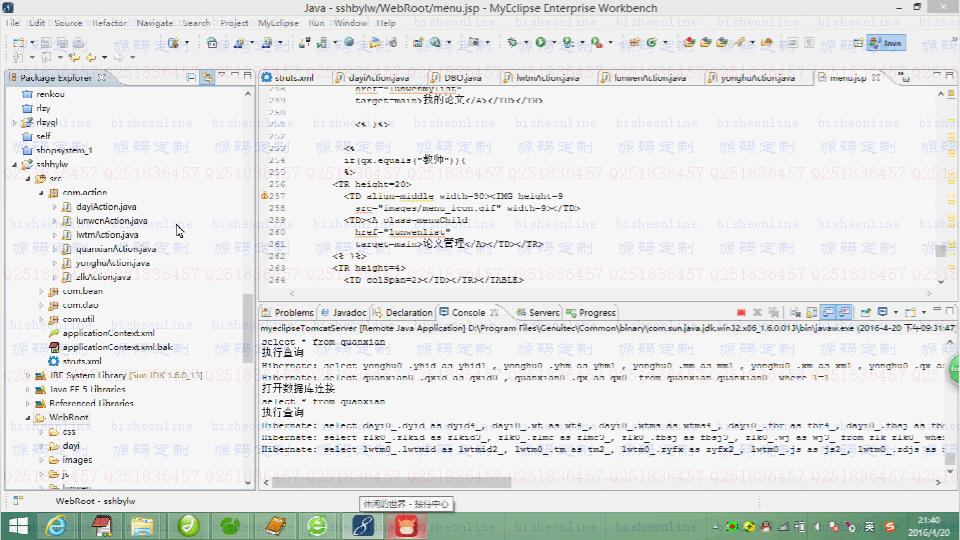Switch to the Problems tab

click(288, 312)
